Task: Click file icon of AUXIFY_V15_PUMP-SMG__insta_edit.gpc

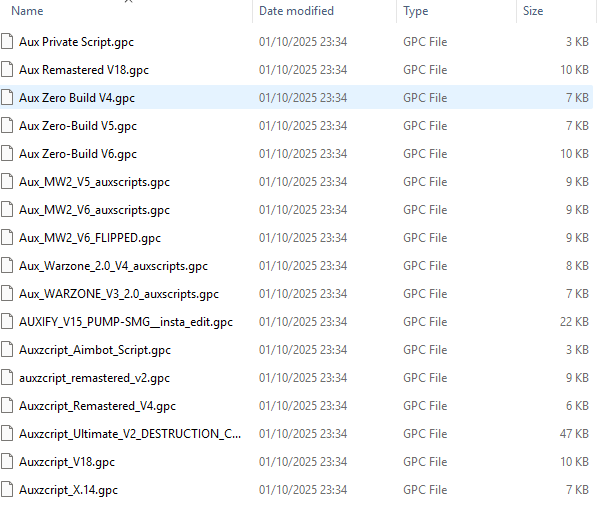Action: [x=7, y=322]
